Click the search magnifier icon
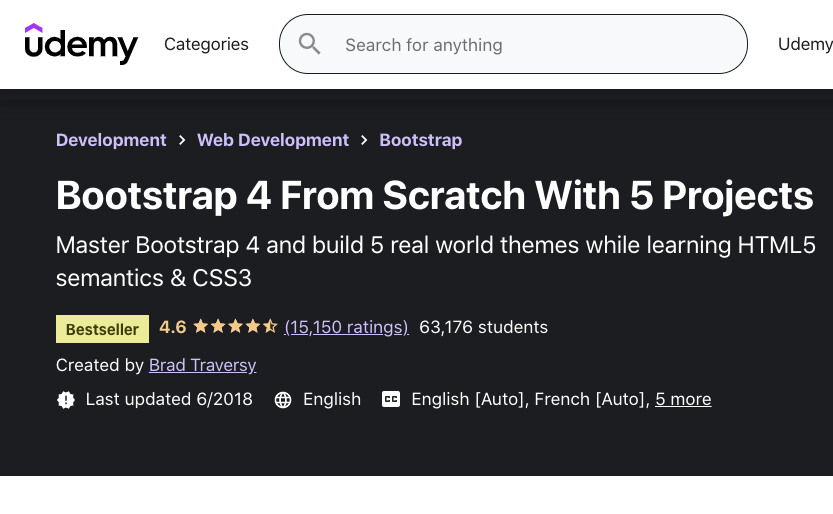Screen dimensions: 833x514 310,44
